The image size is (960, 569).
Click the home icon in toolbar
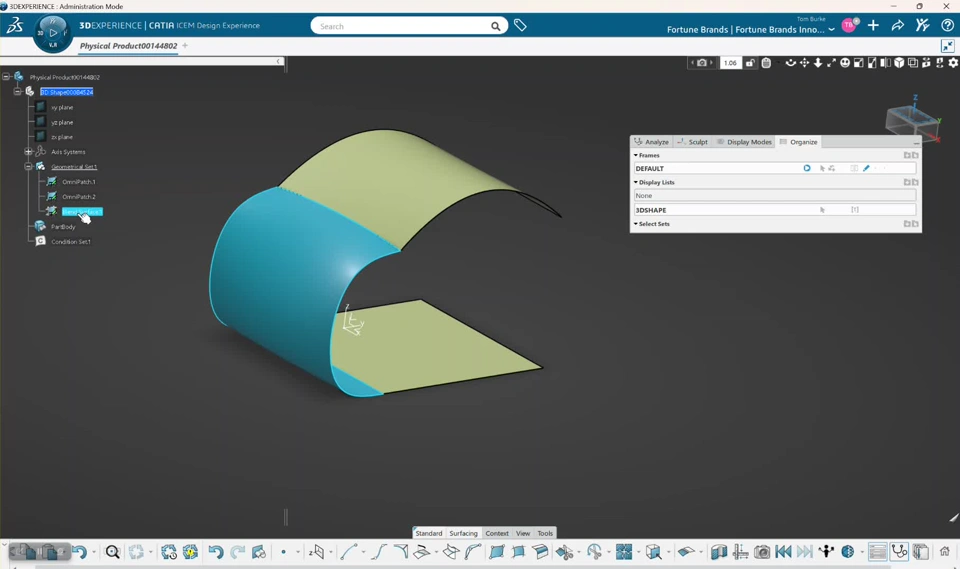(x=945, y=551)
